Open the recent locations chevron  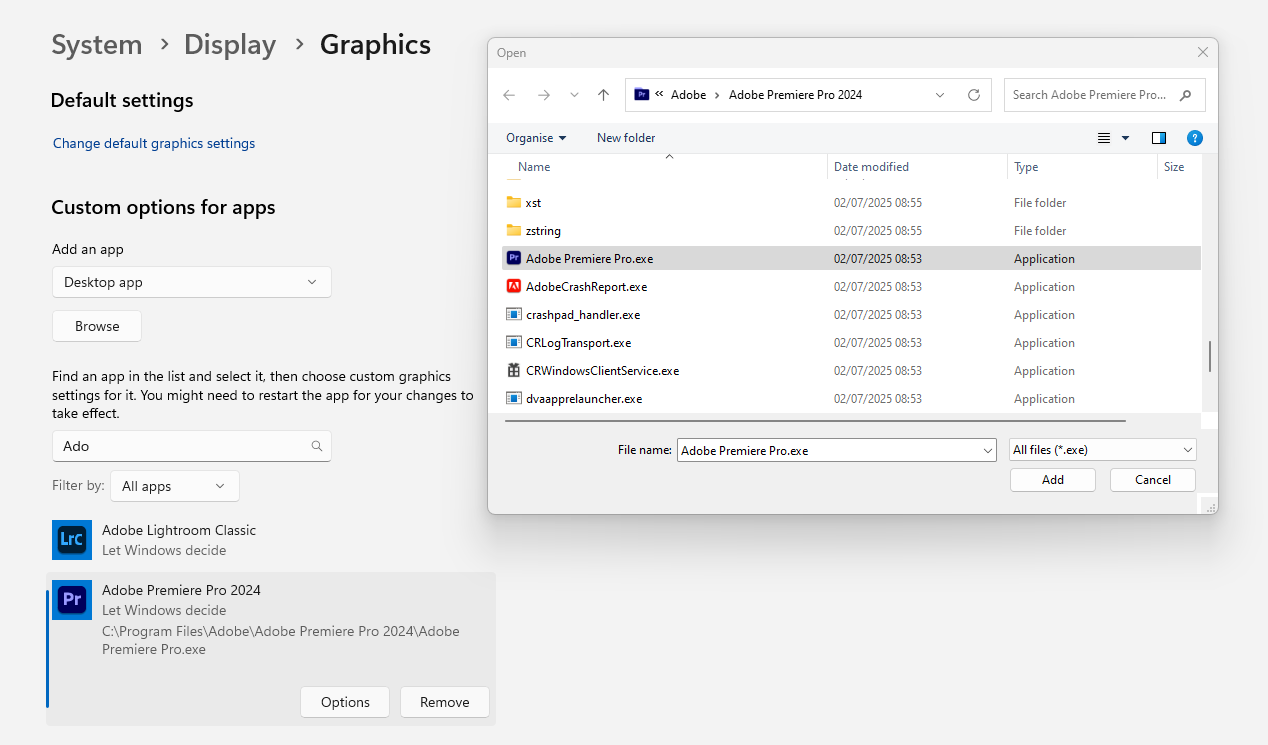tap(574, 95)
